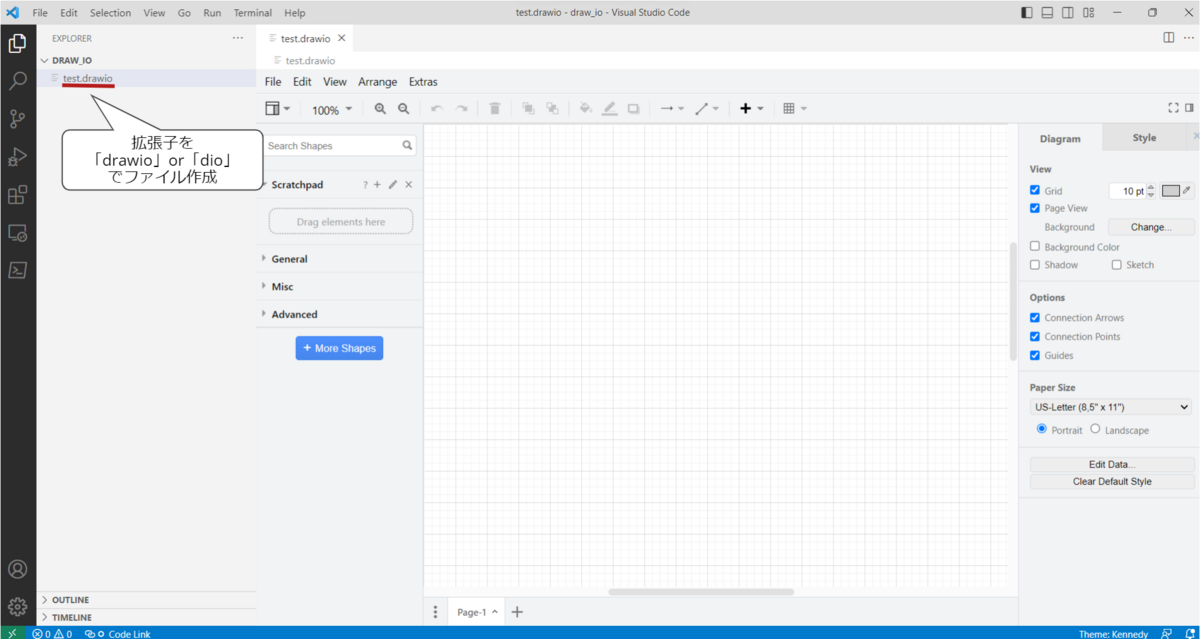Image resolution: width=1200 pixels, height=639 pixels.
Task: Split the editor to the right
Action: pyautogui.click(x=1168, y=38)
